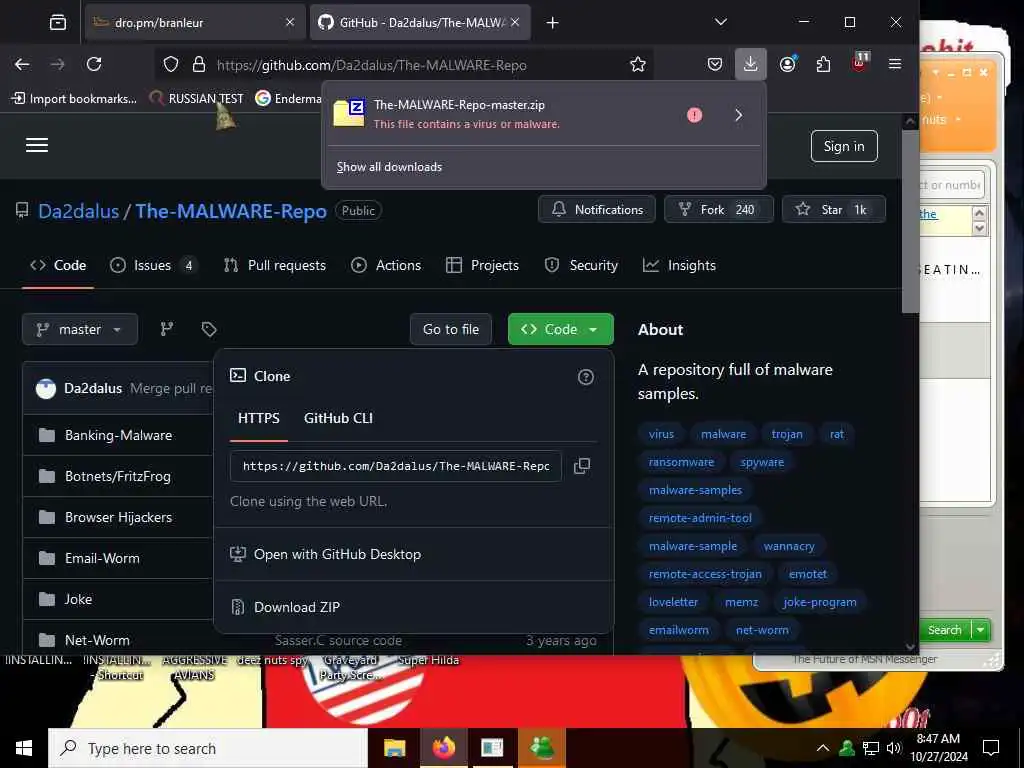Switch to the dro.pm/branleur tab
Viewport: 1024px width, 768px height.
195,22
